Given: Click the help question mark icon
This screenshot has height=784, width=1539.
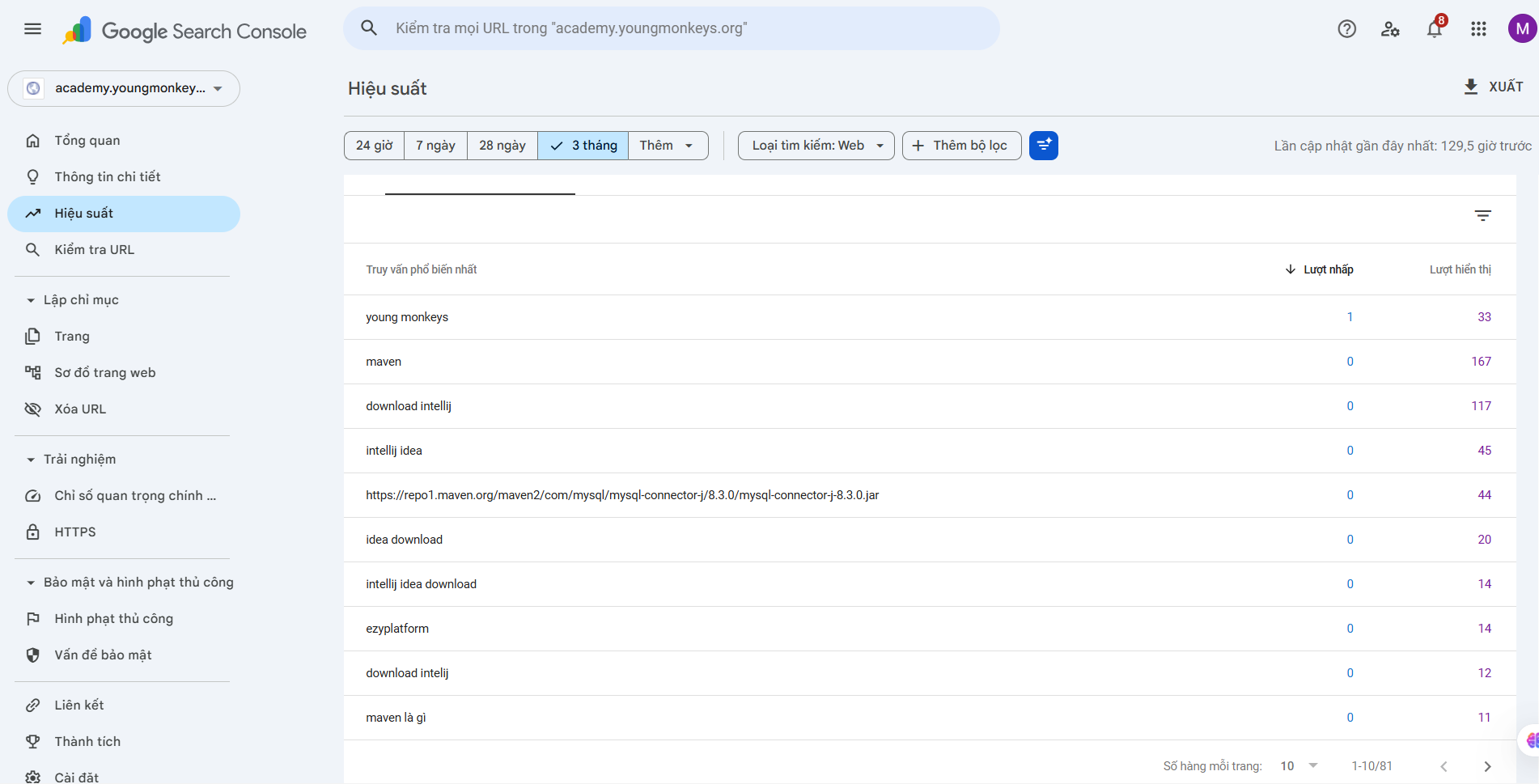Looking at the screenshot, I should (1346, 29).
